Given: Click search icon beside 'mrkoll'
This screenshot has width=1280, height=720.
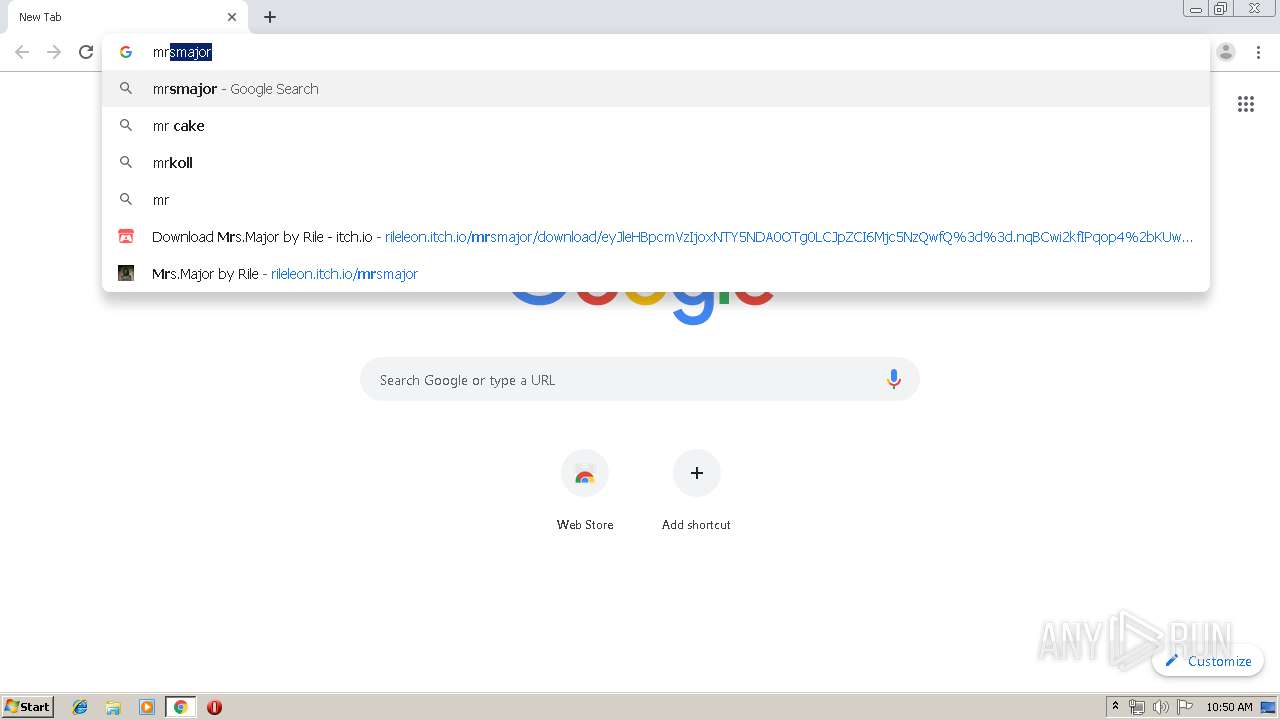Looking at the screenshot, I should (x=126, y=162).
